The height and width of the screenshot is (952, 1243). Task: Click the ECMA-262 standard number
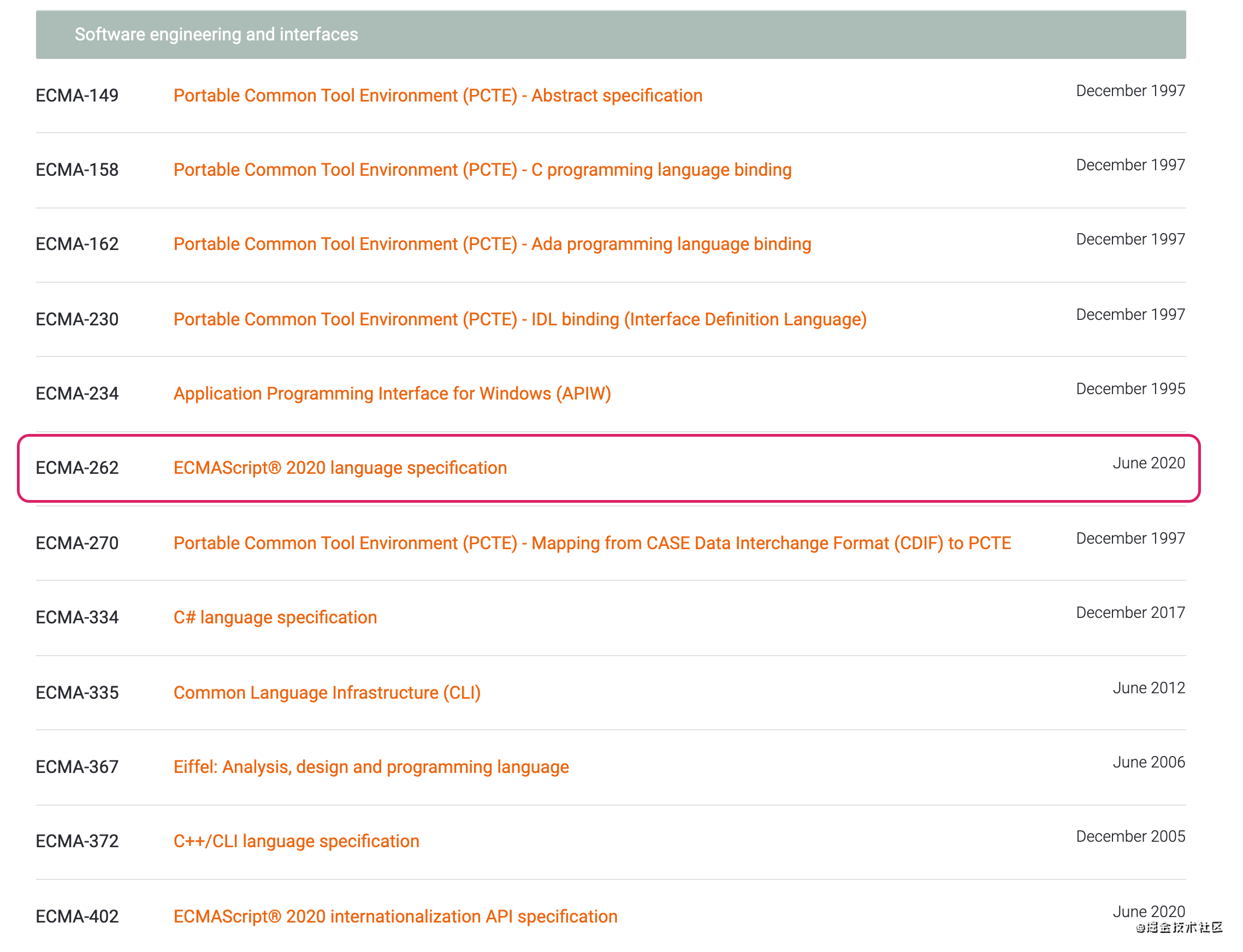pos(77,467)
